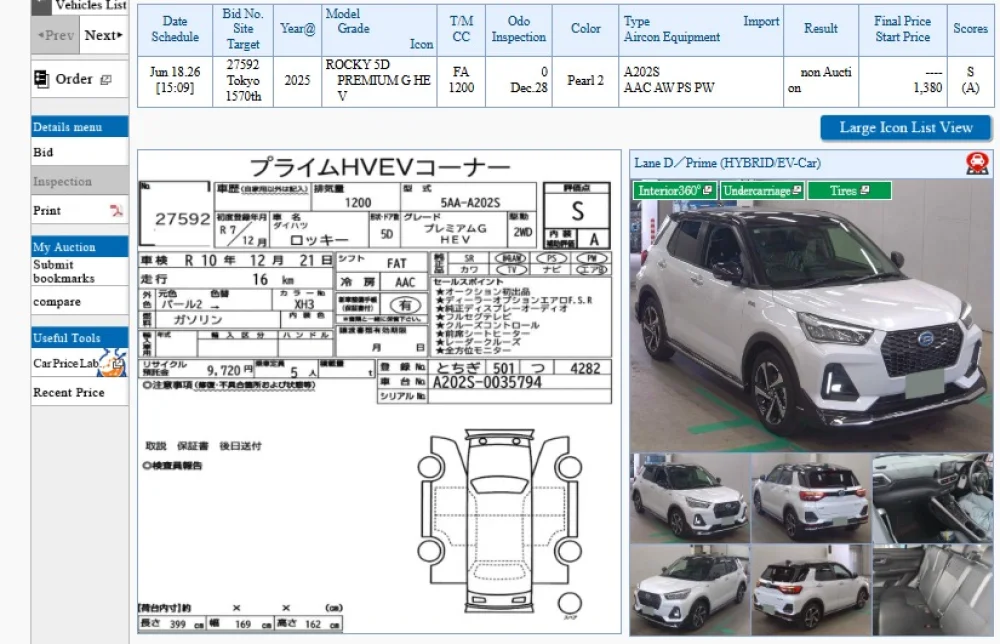The width and height of the screenshot is (1000, 644).
Task: Click the Useful Tools section header
Action: (x=80, y=338)
